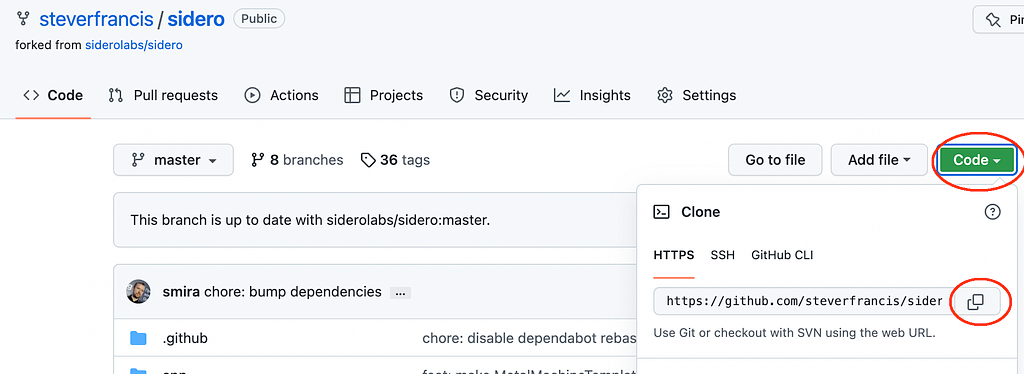The width and height of the screenshot is (1024, 374).
Task: Expand the master branch dropdown
Action: tap(173, 160)
